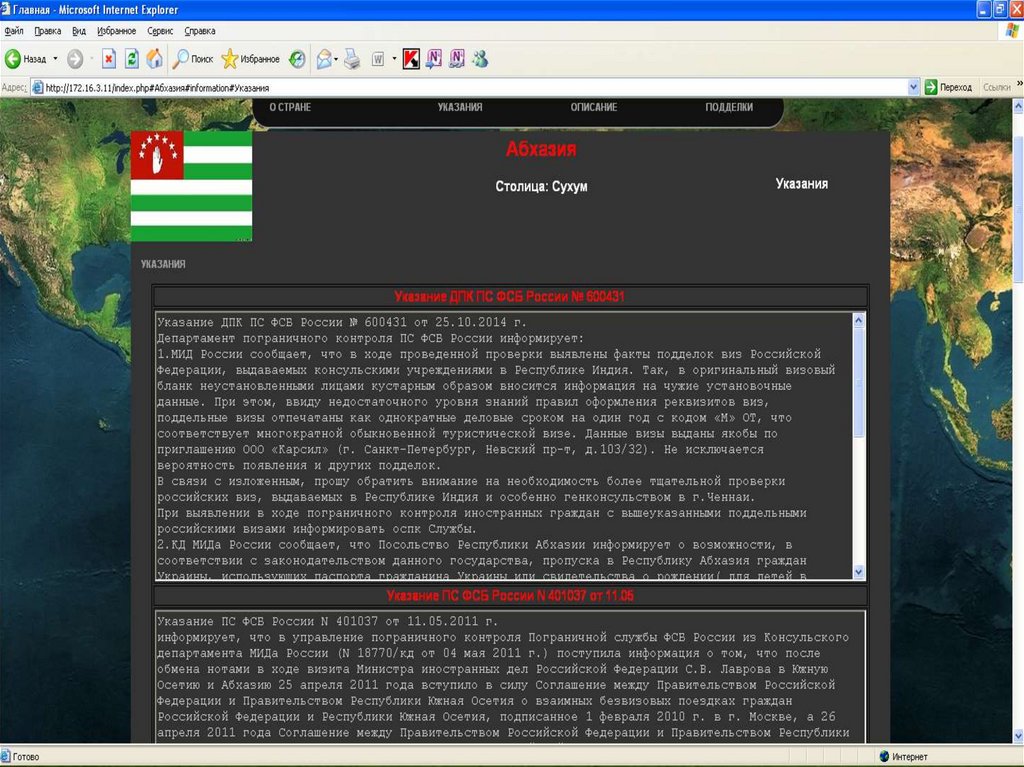Viewport: 1024px width, 767px height.
Task: Open the Mail icon dropdown arrow
Action: coord(337,59)
